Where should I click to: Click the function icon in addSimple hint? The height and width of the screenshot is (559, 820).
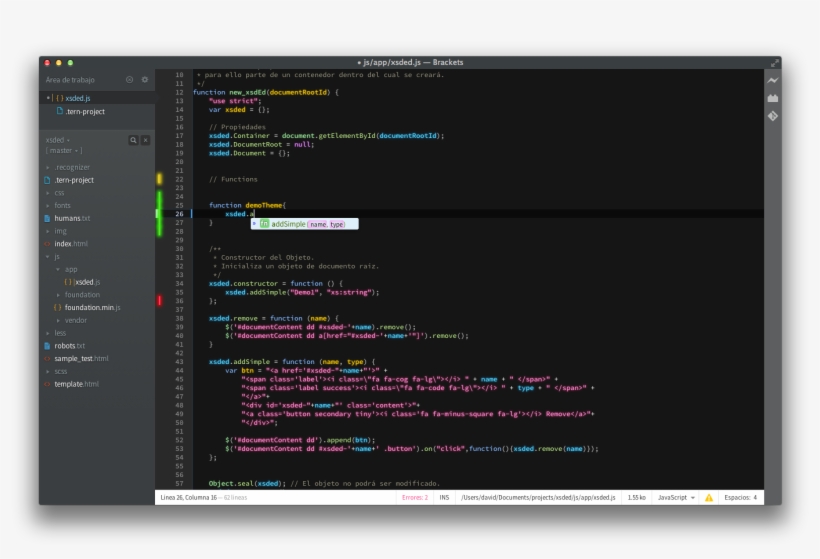point(264,224)
